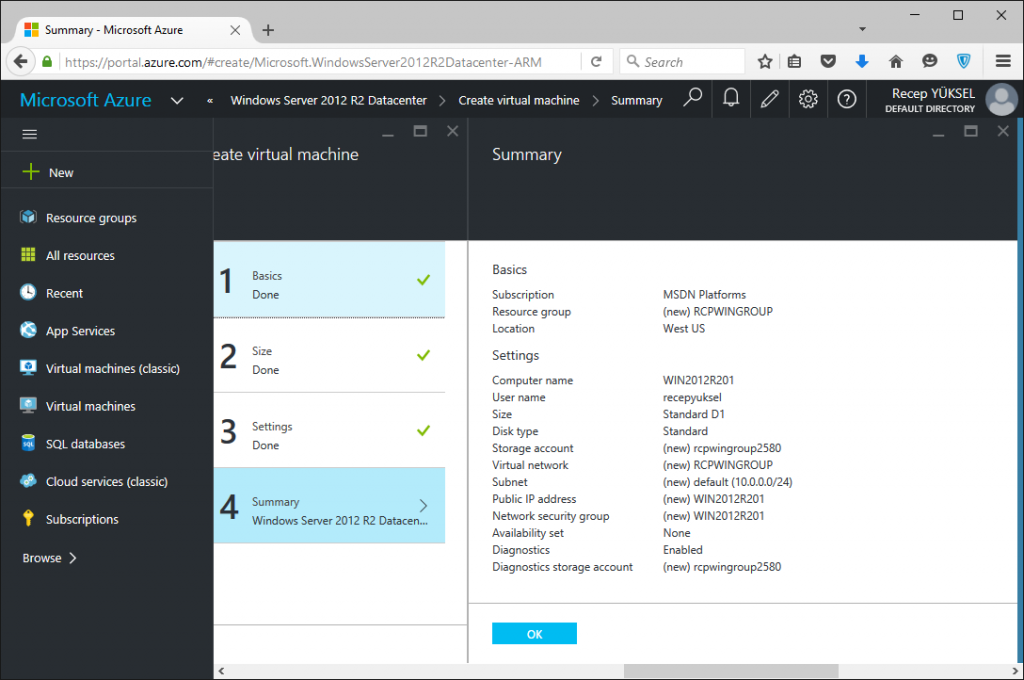The height and width of the screenshot is (680, 1024).
Task: Click the pencil edit dashboard icon
Action: [x=769, y=99]
